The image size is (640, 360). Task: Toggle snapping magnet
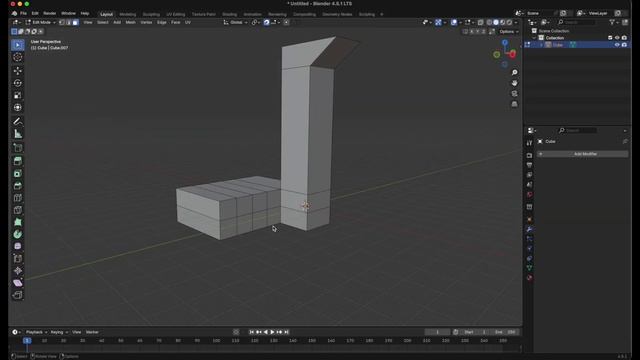pos(266,22)
